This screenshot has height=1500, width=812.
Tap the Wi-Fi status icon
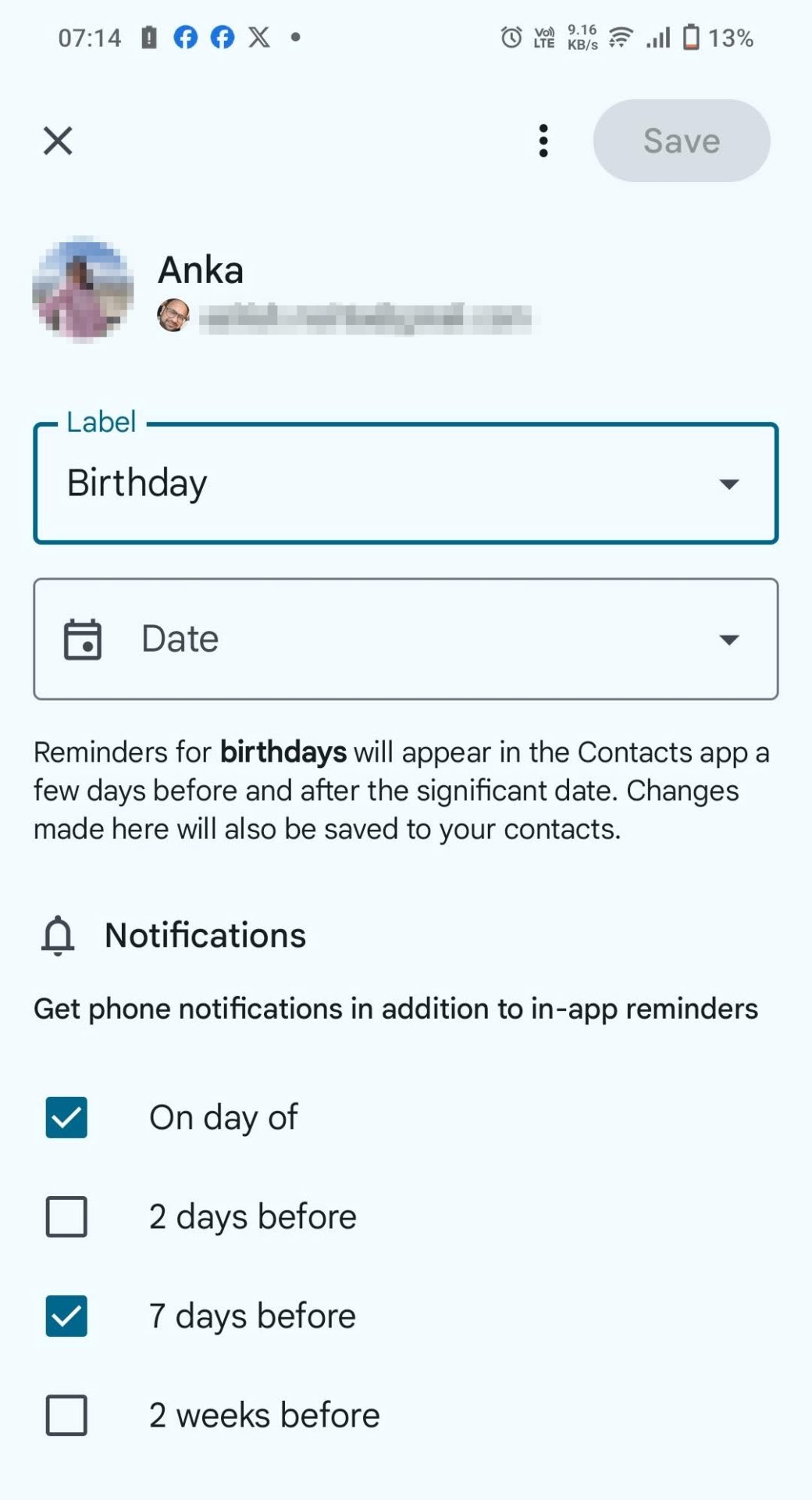(621, 37)
